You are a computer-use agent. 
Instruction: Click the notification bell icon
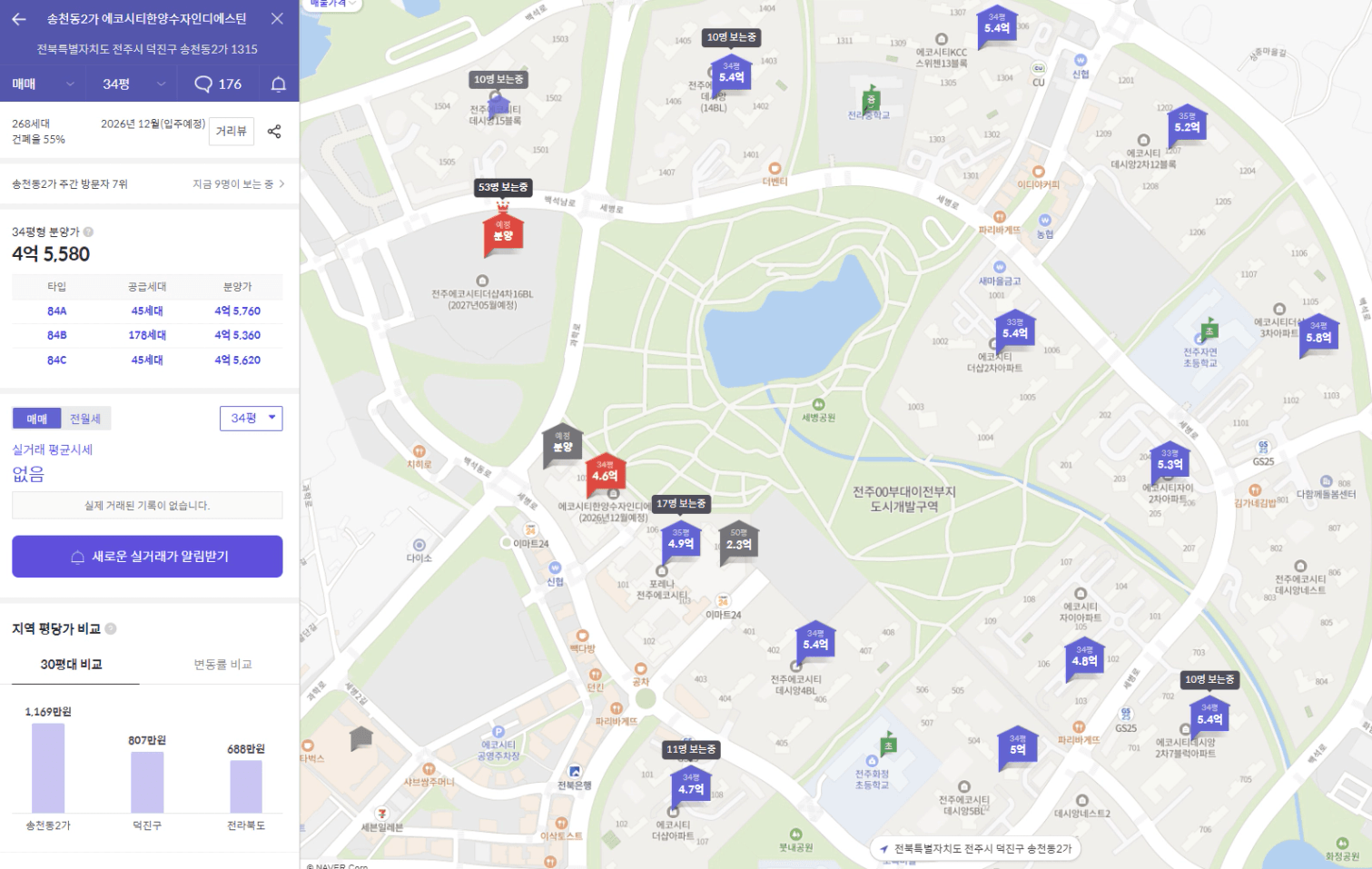point(279,84)
